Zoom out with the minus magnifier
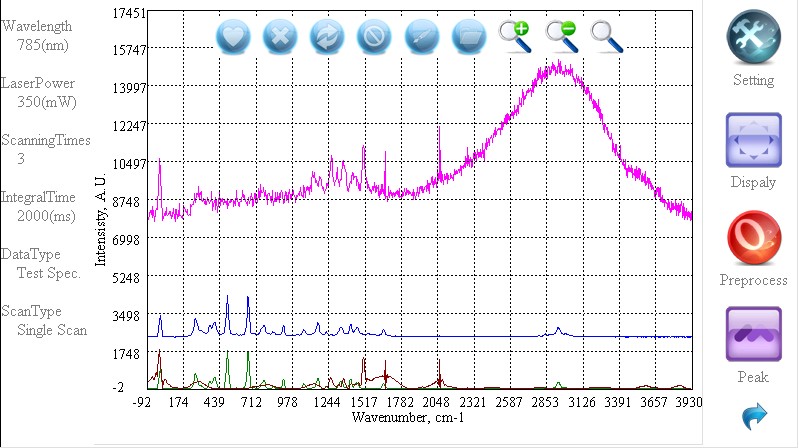 [561, 36]
